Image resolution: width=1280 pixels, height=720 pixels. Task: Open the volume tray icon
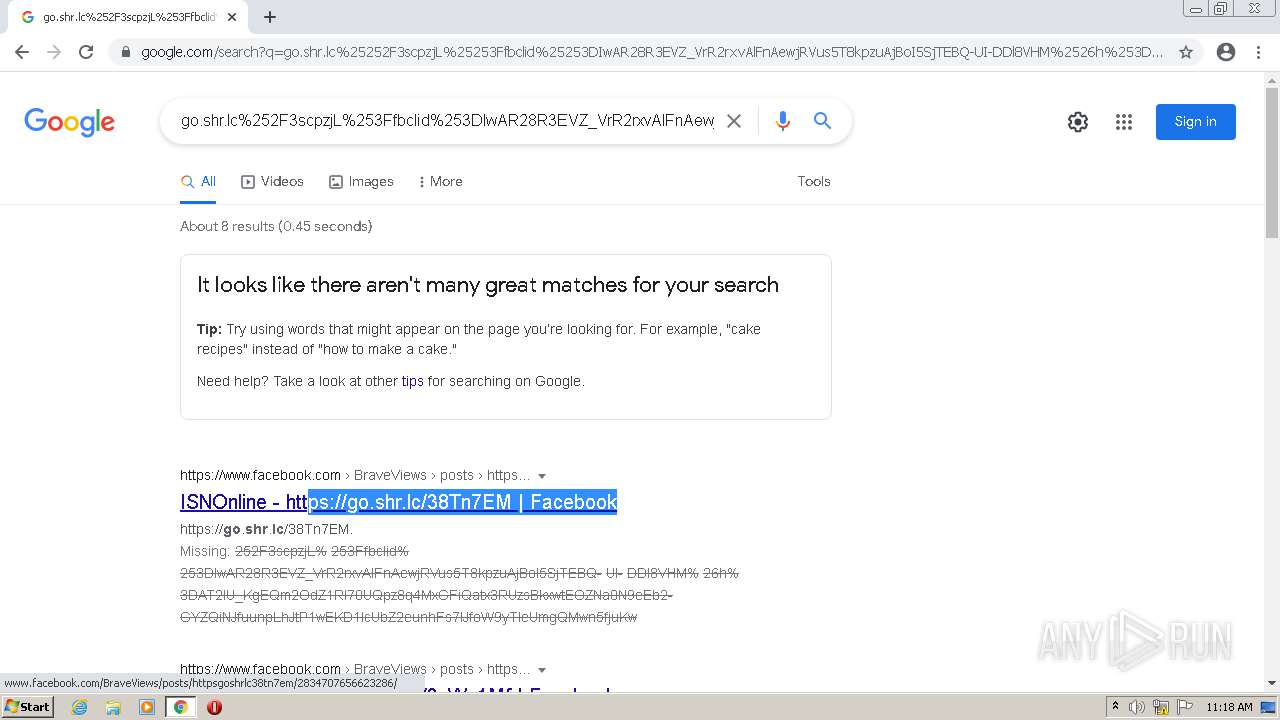pos(1137,707)
